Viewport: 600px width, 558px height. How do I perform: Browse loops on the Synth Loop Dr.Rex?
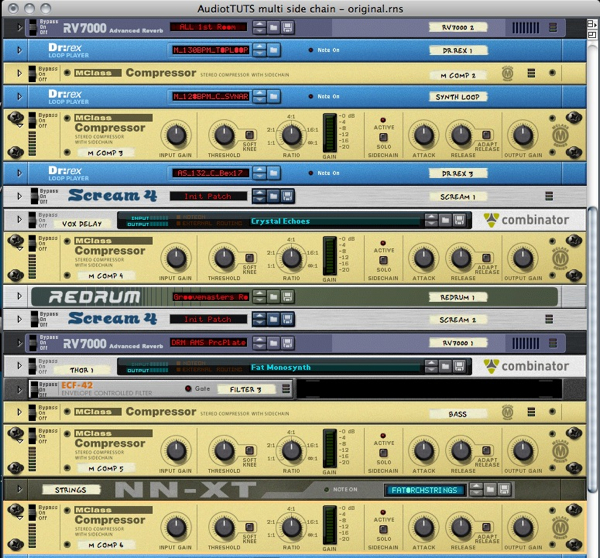point(273,97)
